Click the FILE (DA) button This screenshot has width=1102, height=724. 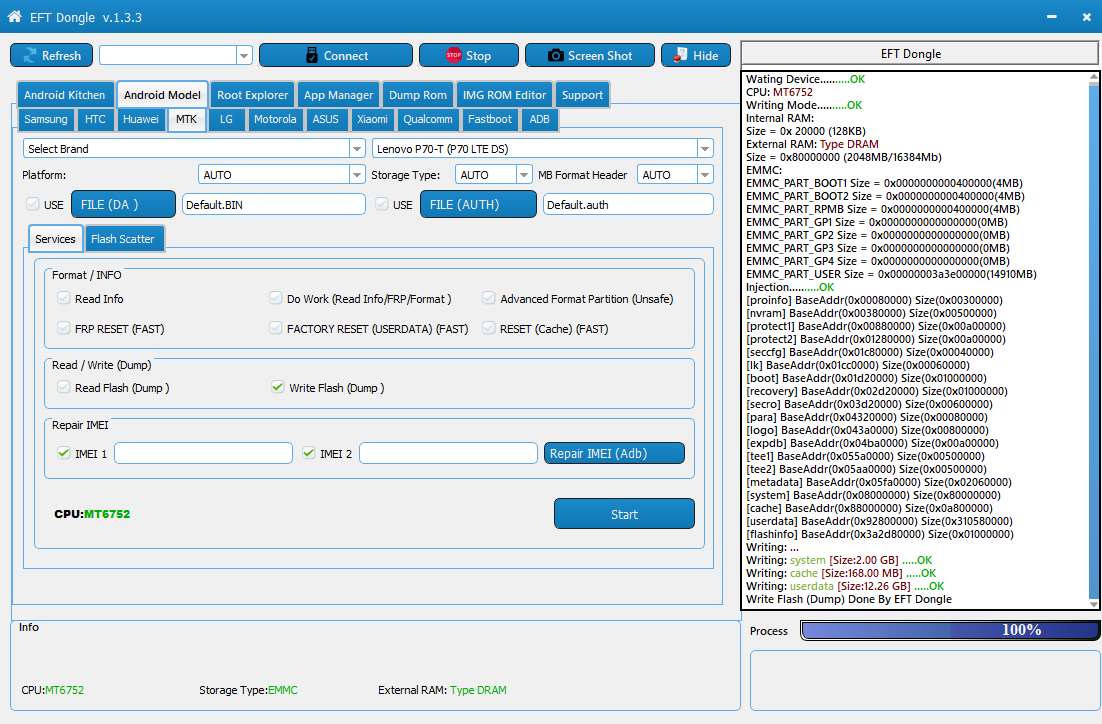pyautogui.click(x=123, y=205)
